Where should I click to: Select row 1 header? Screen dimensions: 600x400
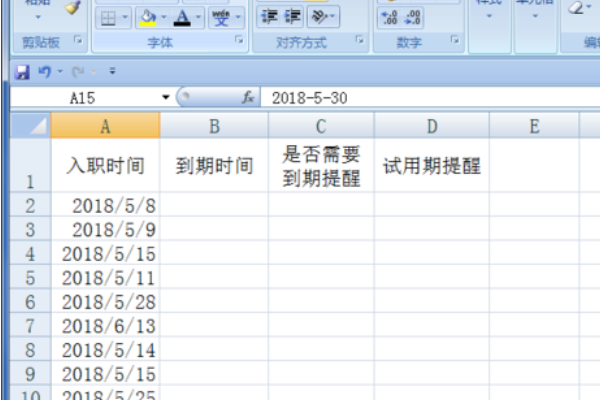click(x=31, y=165)
